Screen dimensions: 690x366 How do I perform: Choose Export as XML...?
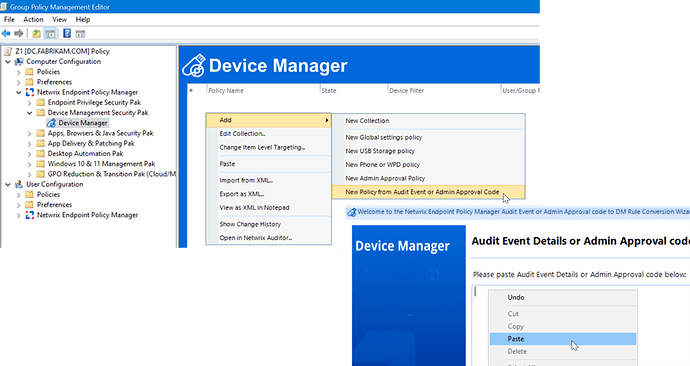(268, 194)
